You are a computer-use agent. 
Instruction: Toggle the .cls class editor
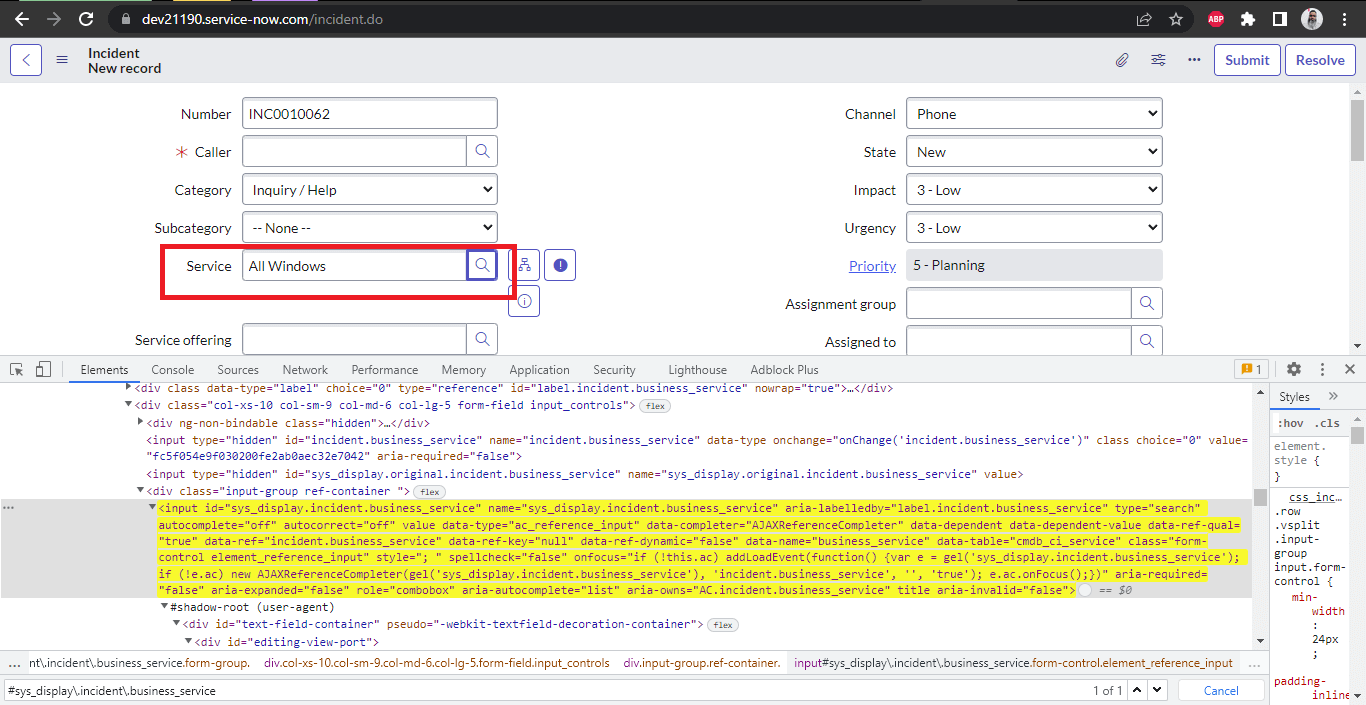pos(1327,423)
